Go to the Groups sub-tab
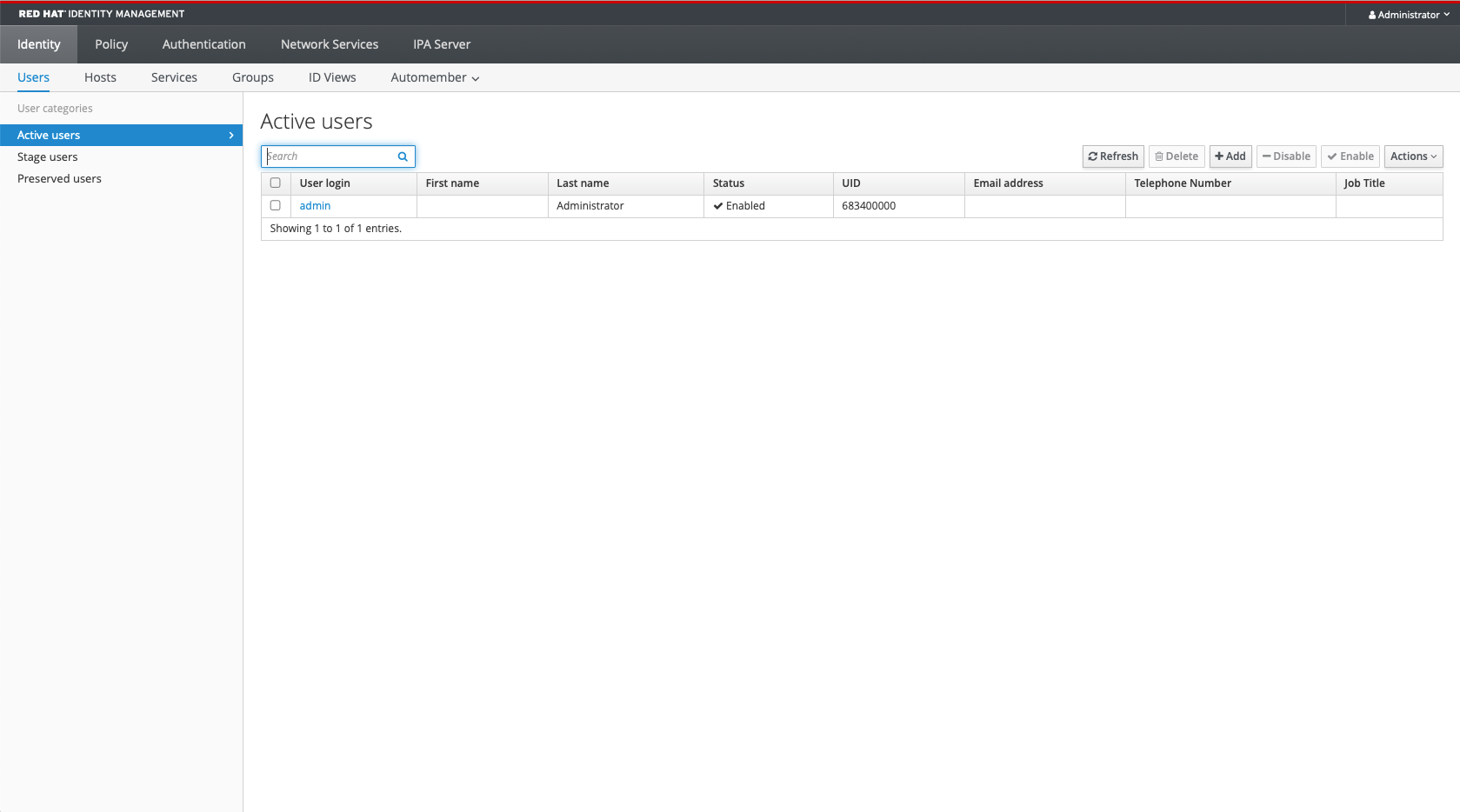The width and height of the screenshot is (1460, 812). (253, 77)
